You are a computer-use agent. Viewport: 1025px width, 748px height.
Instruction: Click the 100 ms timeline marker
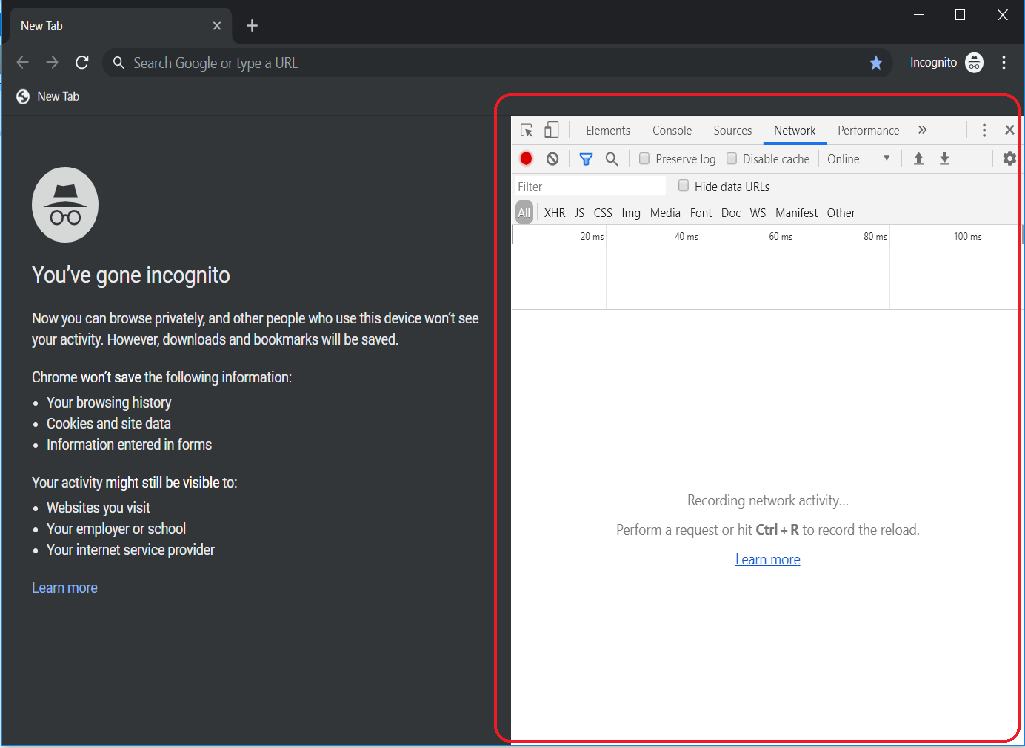[967, 237]
